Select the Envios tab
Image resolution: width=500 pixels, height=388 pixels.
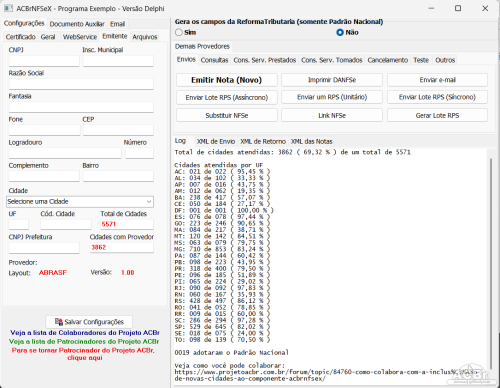click(186, 59)
